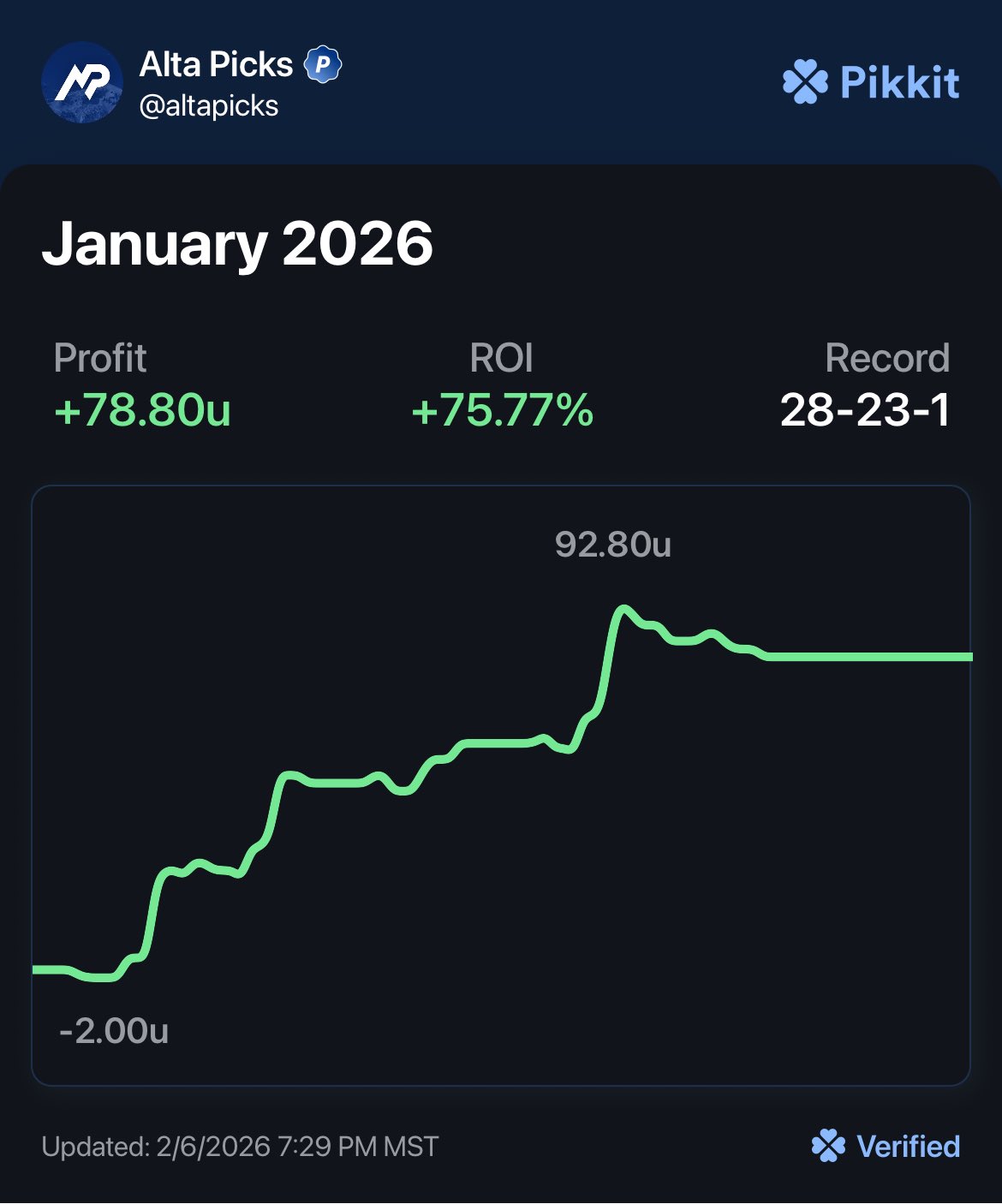Select the ROI label
The image size is (1002, 1204).
[x=501, y=358]
